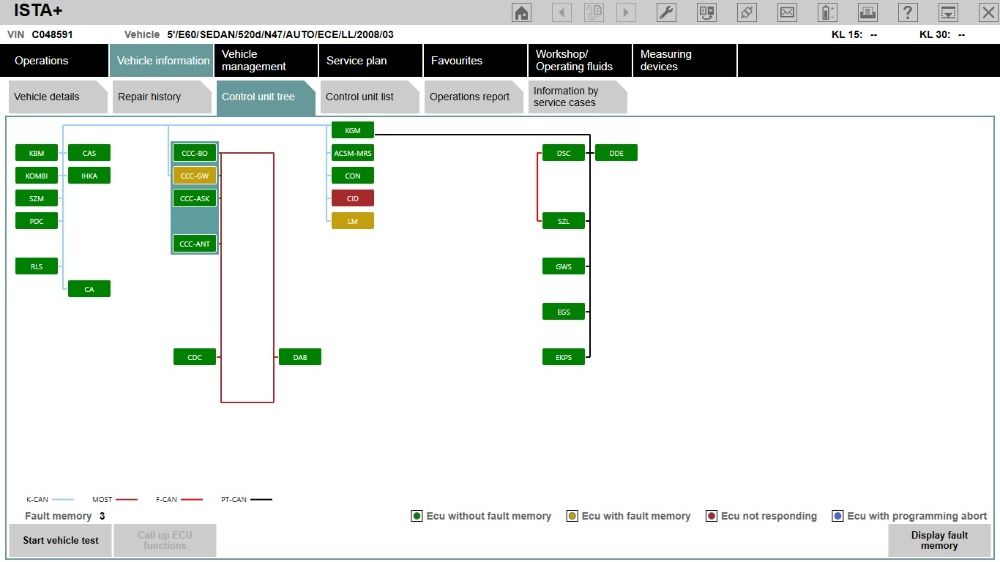The image size is (1000, 562).
Task: Select the KGM control unit node
Action: tap(353, 130)
